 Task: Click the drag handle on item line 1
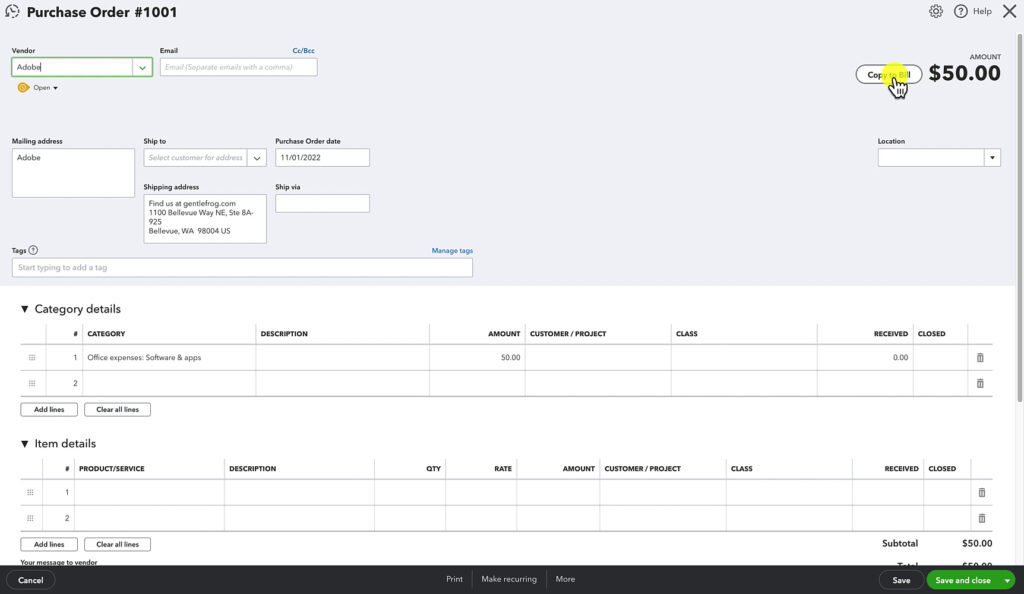pyautogui.click(x=31, y=492)
